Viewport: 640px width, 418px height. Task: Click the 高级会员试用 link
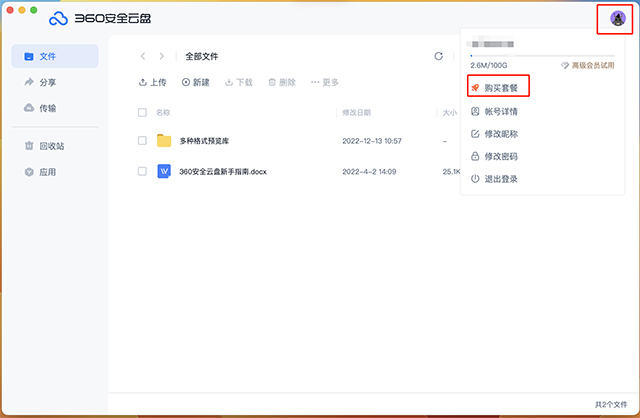point(588,65)
